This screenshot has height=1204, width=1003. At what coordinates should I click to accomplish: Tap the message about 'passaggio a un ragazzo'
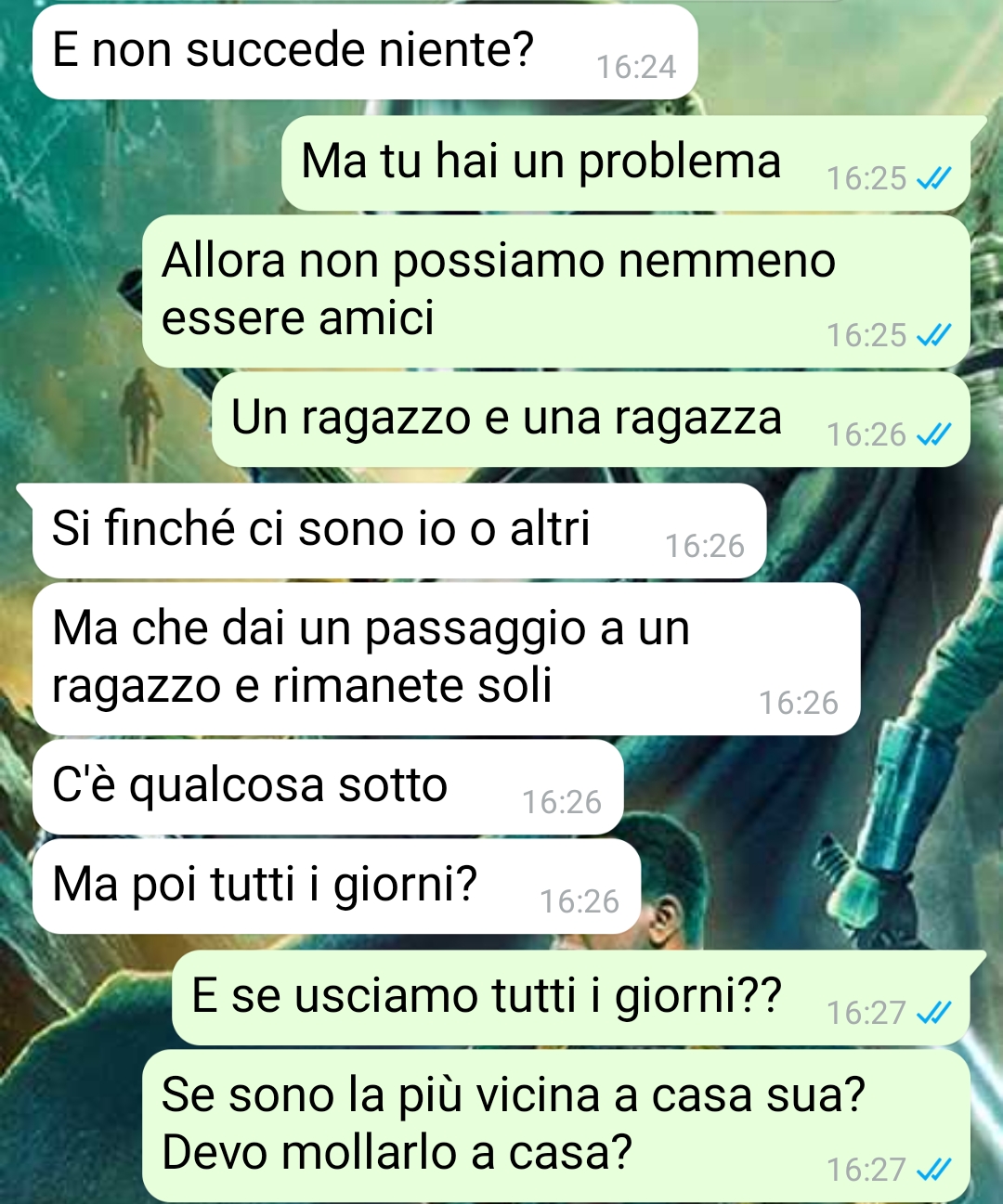(446, 658)
